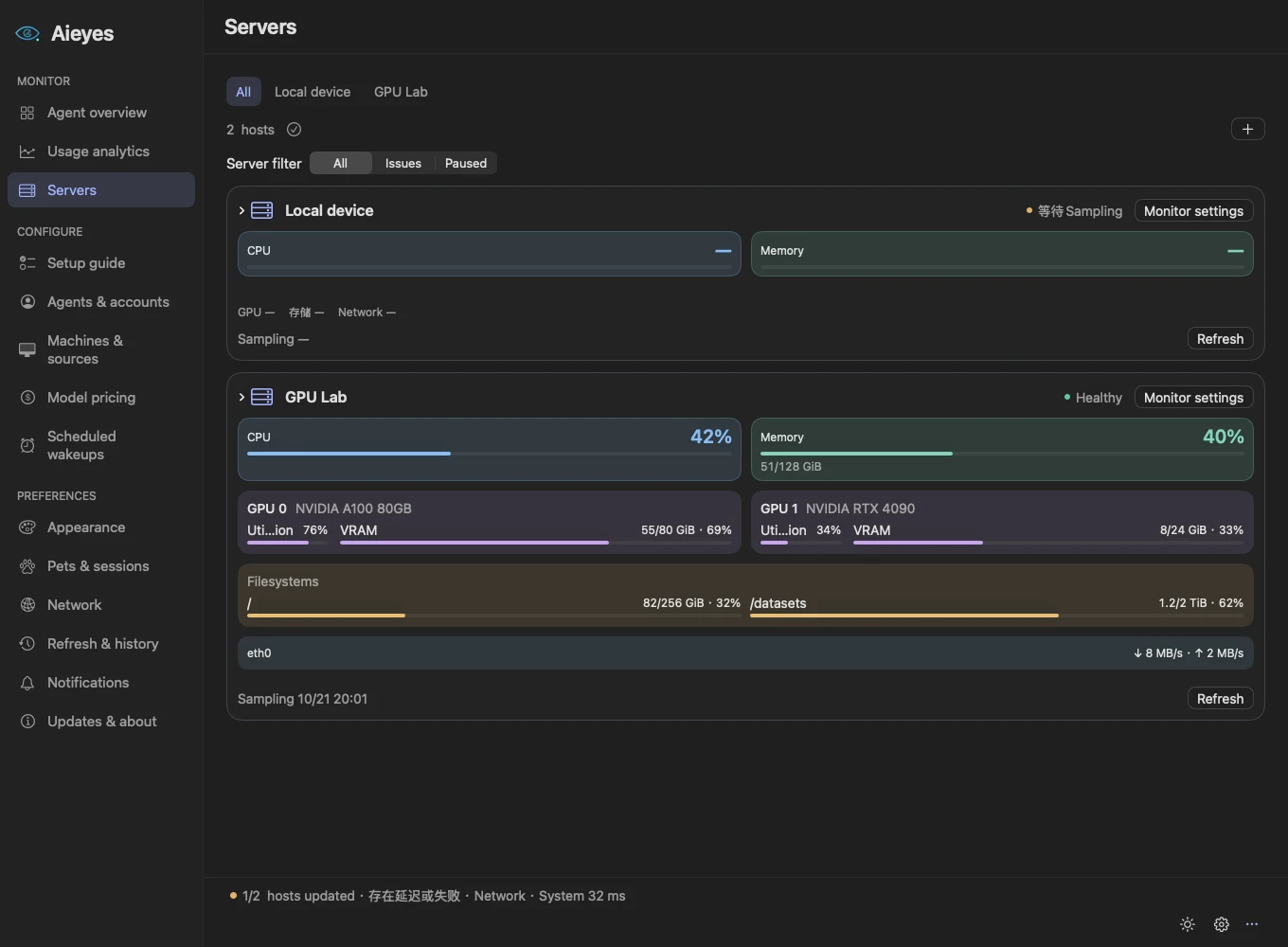Open settings via the bottom gear icon
The height and width of the screenshot is (947, 1288).
[x=1222, y=924]
